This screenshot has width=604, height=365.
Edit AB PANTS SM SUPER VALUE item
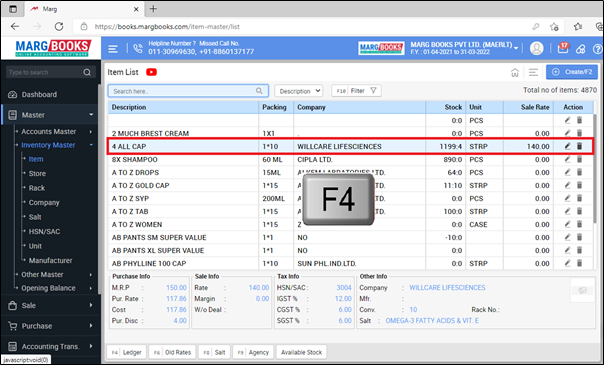[567, 237]
